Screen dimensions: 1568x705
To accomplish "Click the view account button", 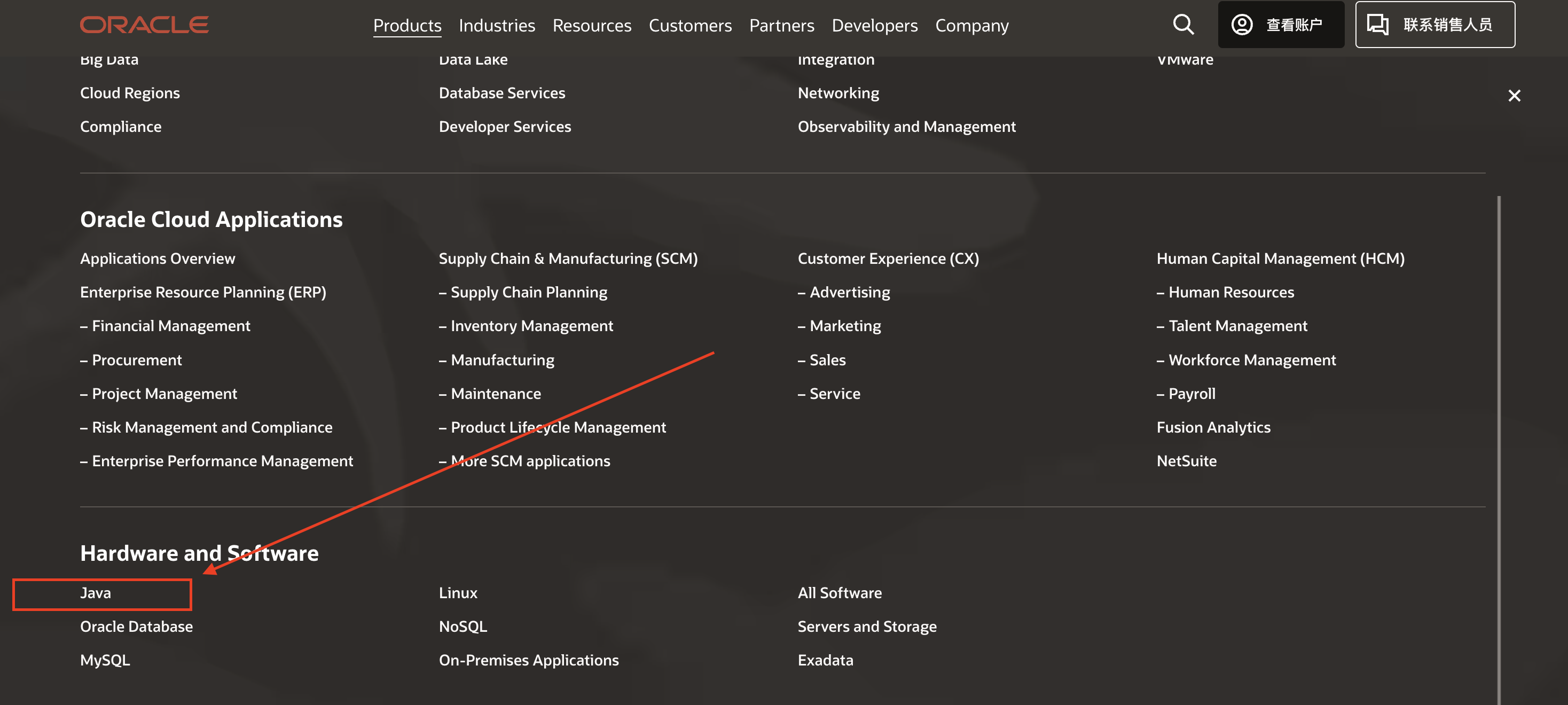I will (1280, 25).
